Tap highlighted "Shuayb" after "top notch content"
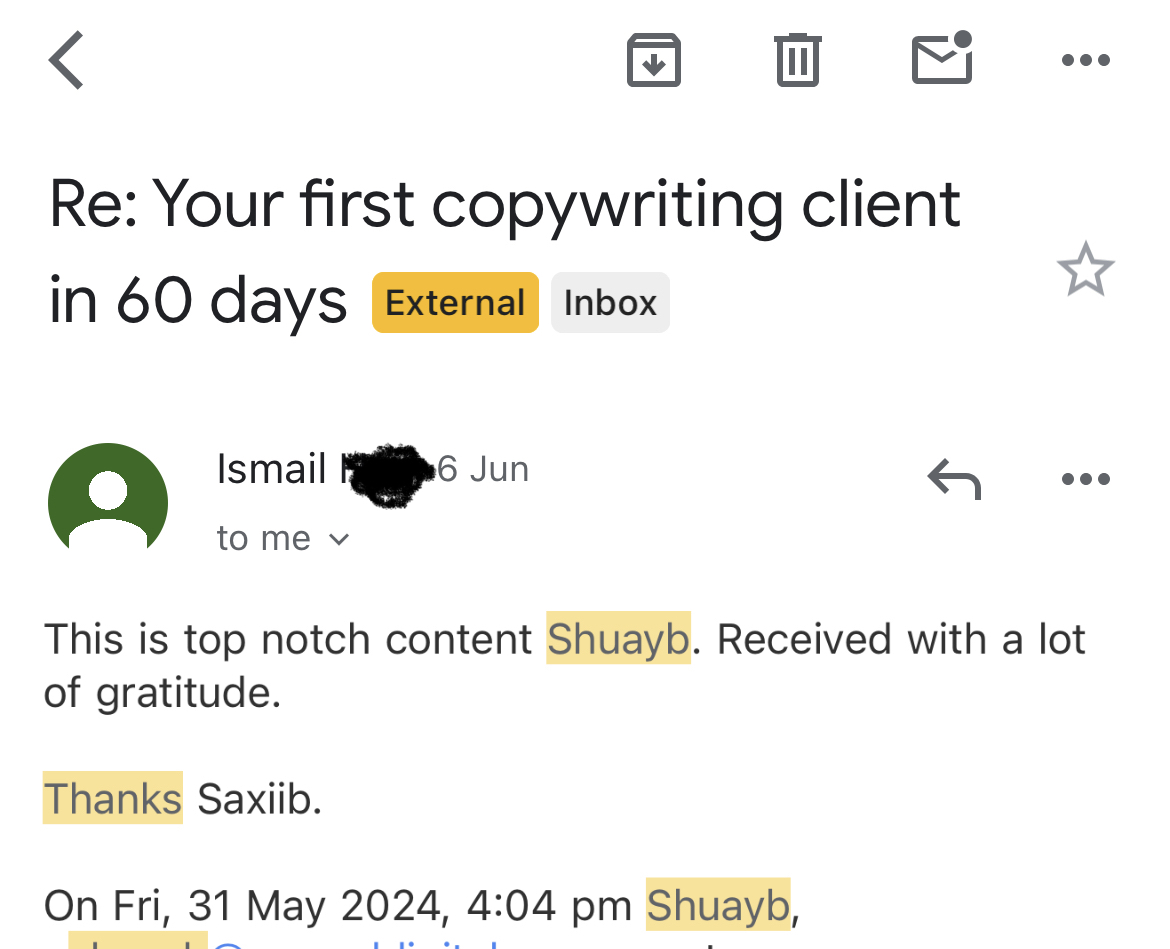Image resolution: width=1170 pixels, height=949 pixels. point(618,639)
